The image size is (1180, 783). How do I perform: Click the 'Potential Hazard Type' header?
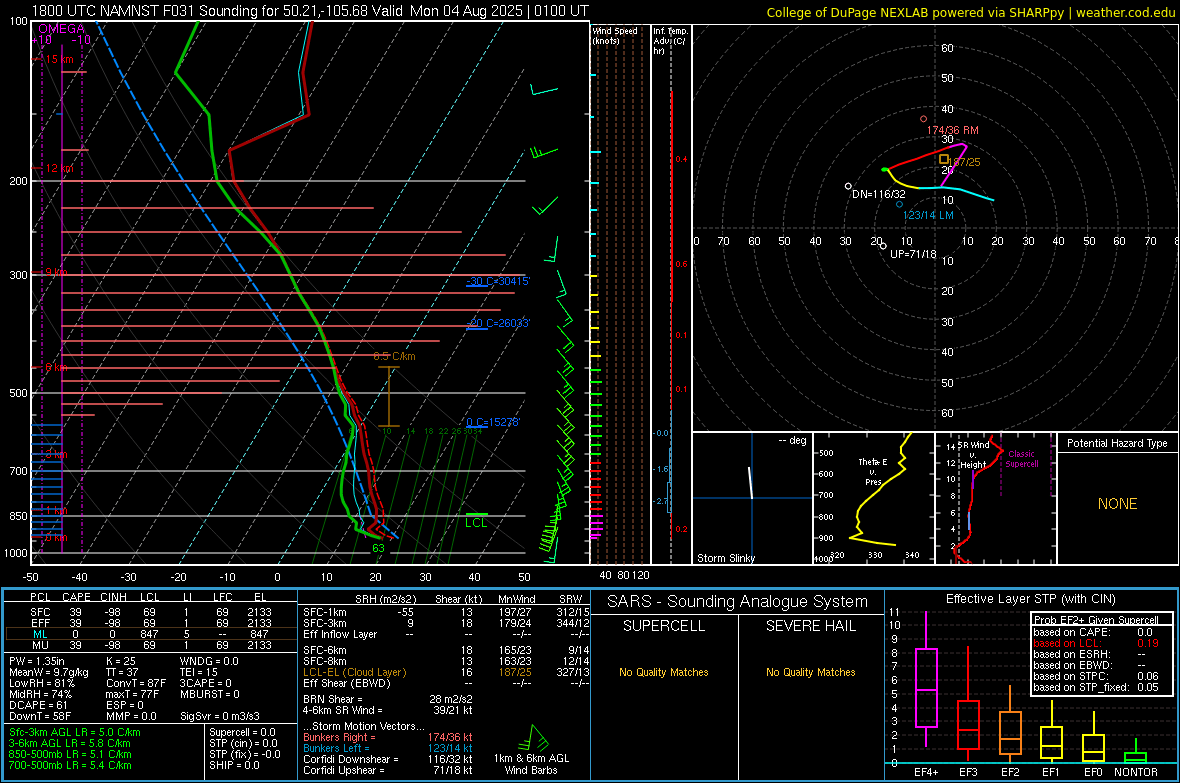click(x=1117, y=443)
